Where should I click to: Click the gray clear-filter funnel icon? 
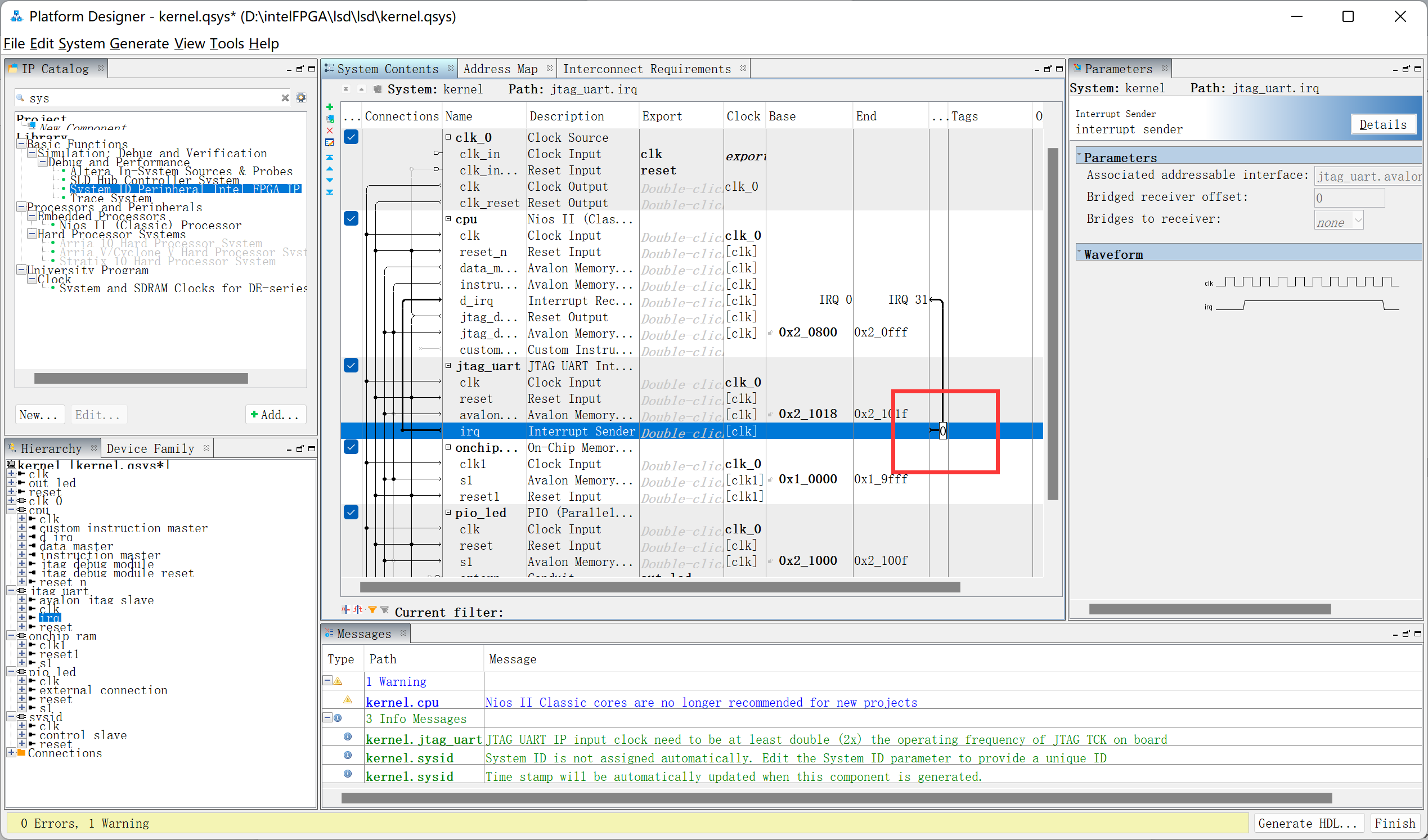click(x=385, y=610)
